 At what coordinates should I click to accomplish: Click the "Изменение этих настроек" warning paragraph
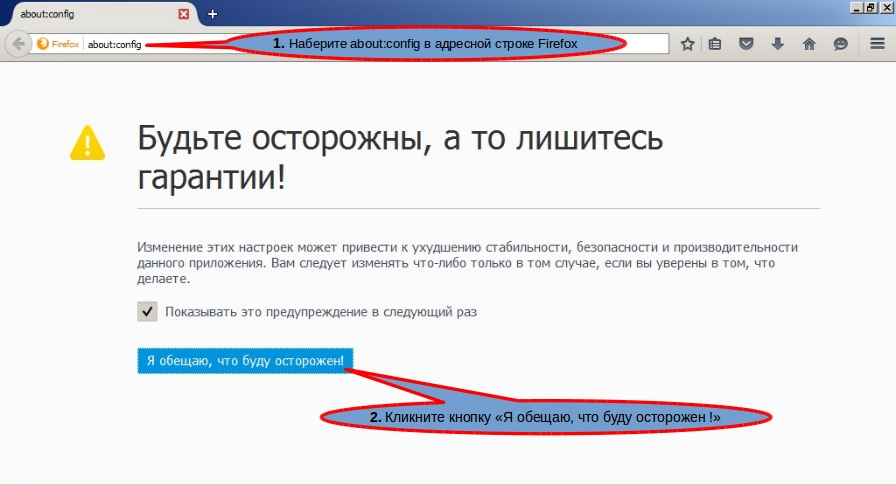pos(467,263)
